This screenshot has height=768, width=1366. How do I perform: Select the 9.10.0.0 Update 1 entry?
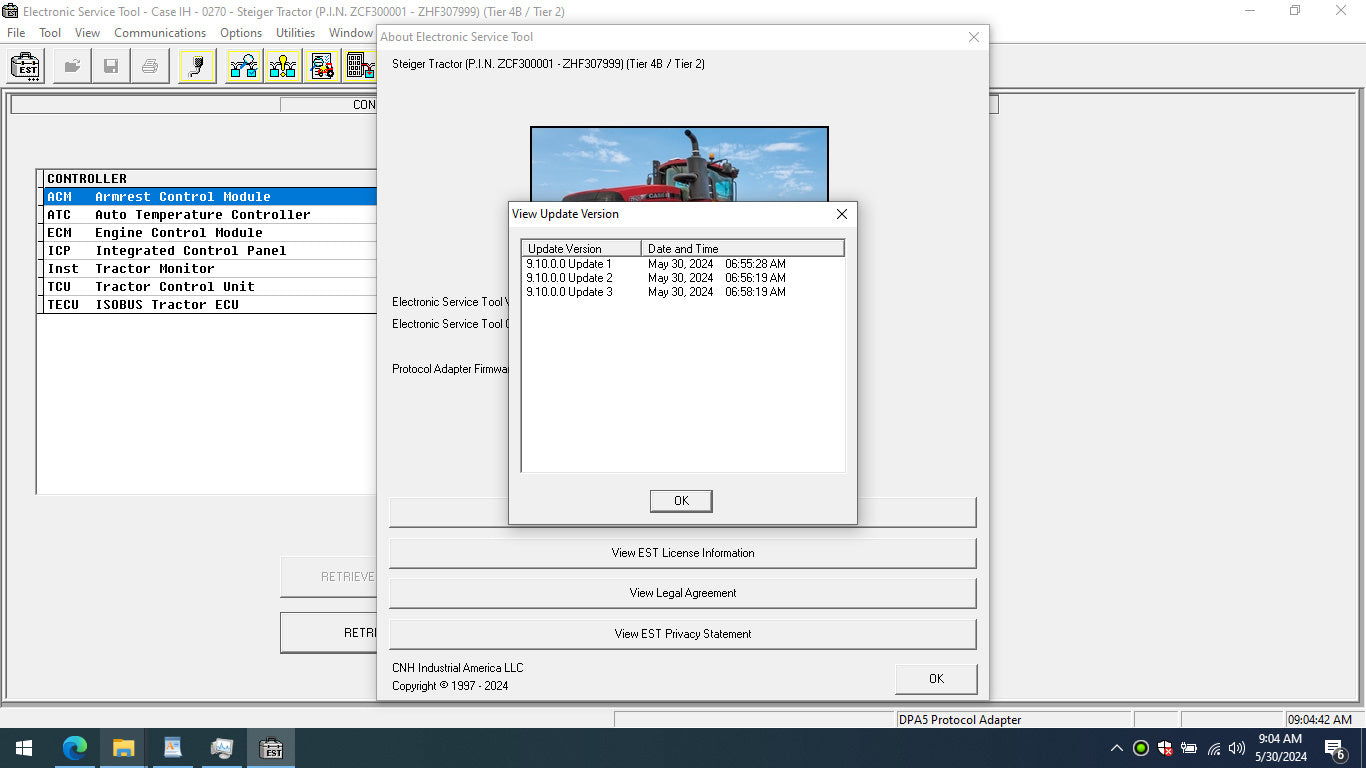[569, 264]
